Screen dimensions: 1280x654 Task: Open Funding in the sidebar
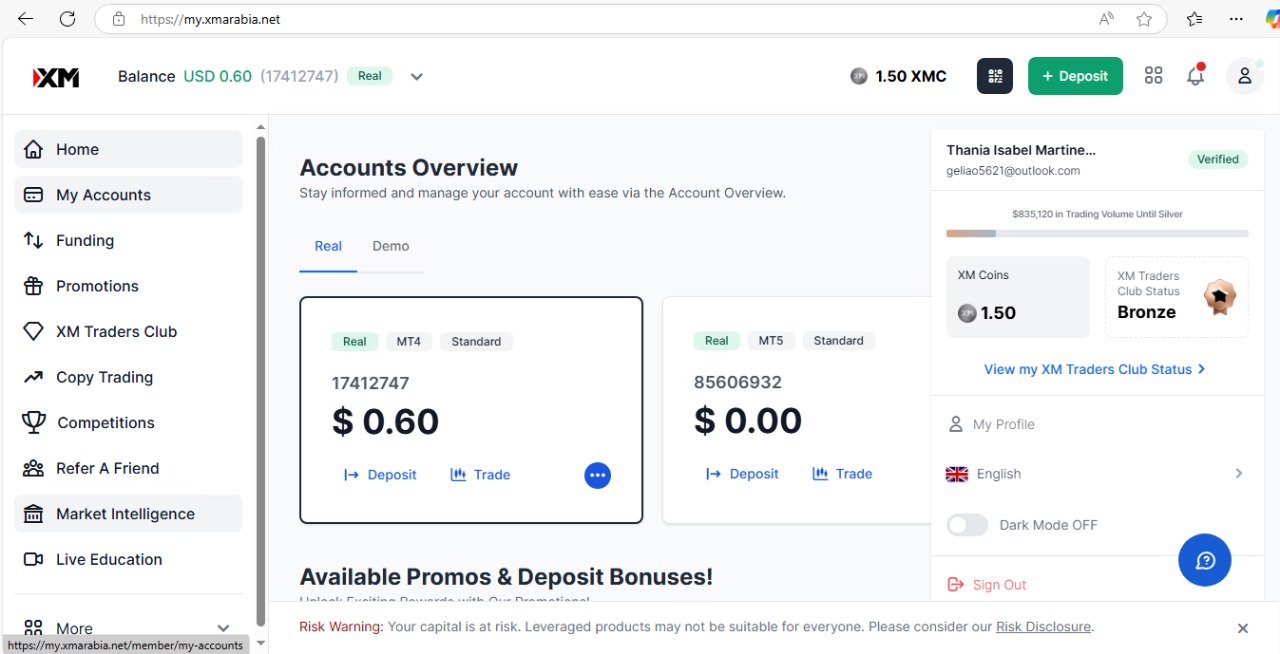85,240
